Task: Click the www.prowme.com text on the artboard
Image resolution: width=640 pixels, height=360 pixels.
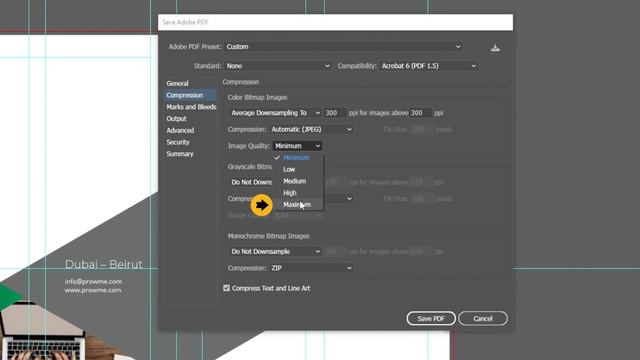Action: (x=93, y=290)
